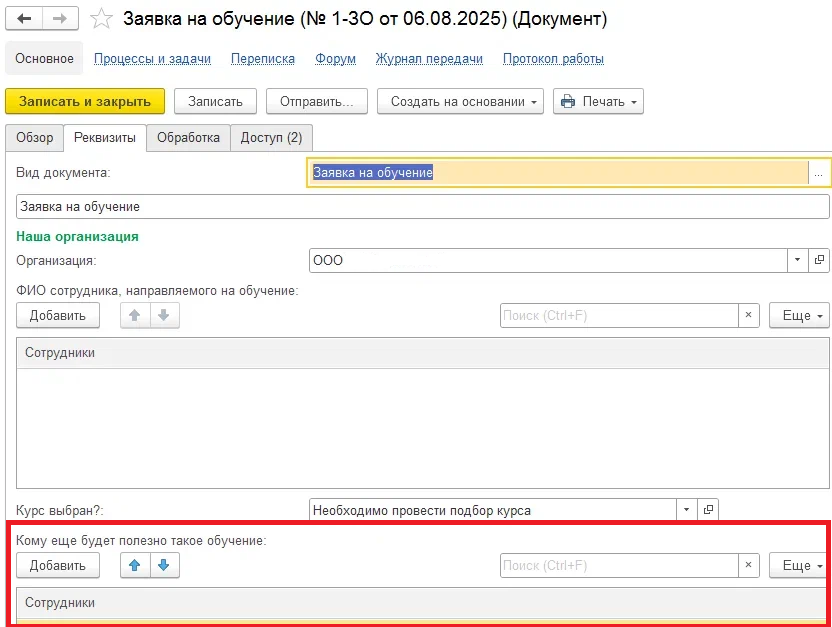Click the Вид документа field
The width and height of the screenshot is (832, 627).
click(557, 172)
